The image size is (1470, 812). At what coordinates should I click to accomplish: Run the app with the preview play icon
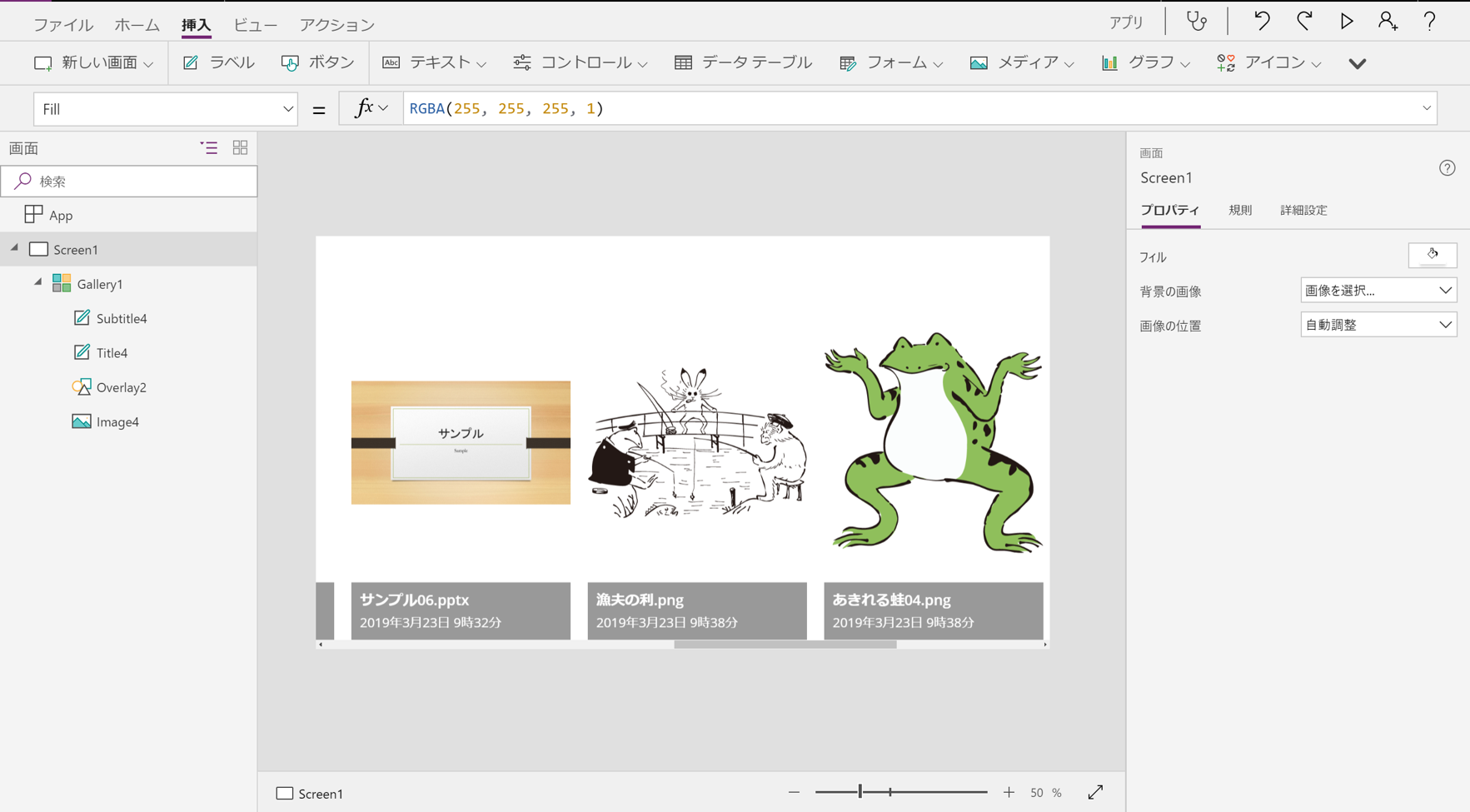point(1347,22)
